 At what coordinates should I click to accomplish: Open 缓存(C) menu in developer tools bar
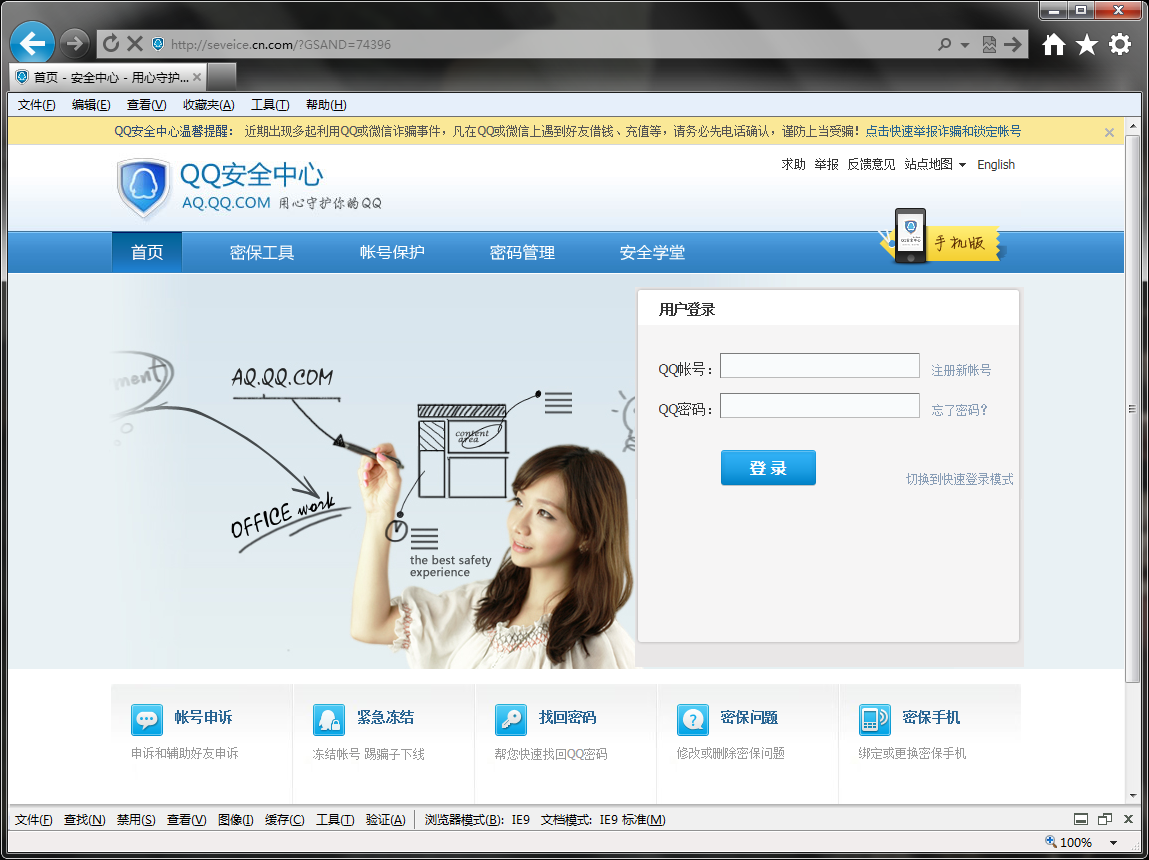(284, 820)
